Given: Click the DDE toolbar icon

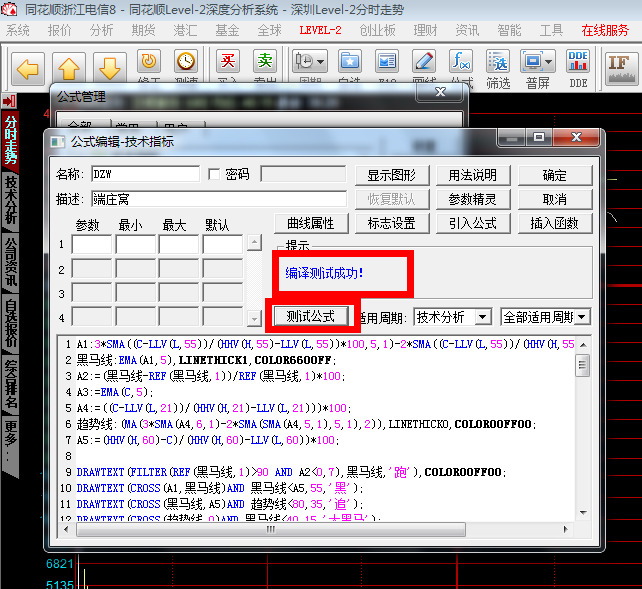Looking at the screenshot, I should pyautogui.click(x=578, y=66).
